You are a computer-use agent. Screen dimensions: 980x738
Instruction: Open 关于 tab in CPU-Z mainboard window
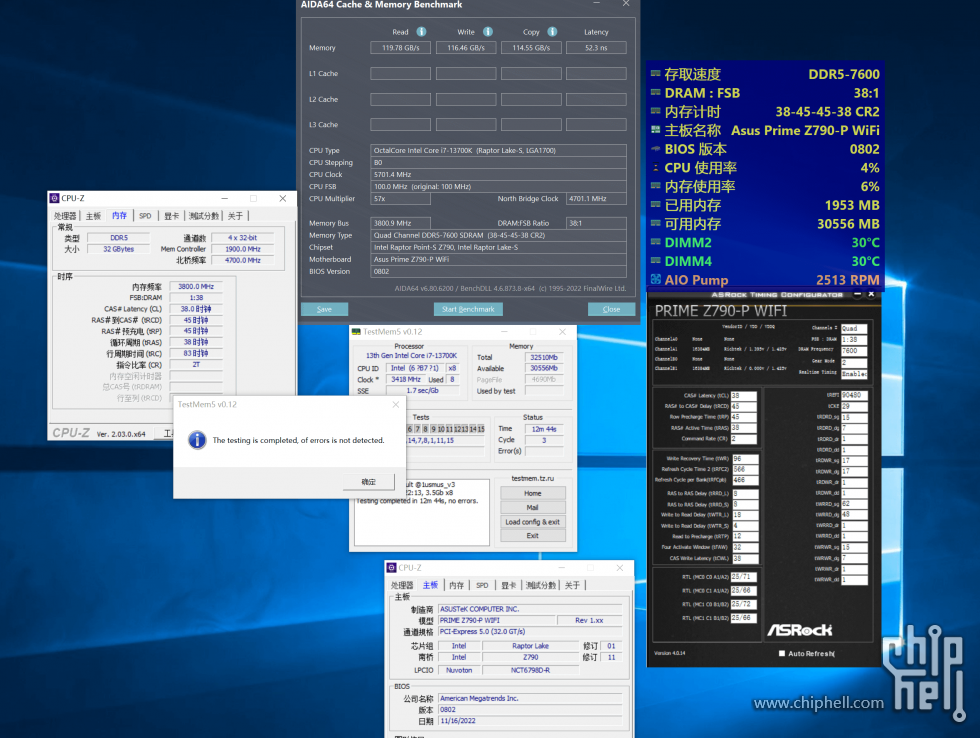click(x=572, y=585)
